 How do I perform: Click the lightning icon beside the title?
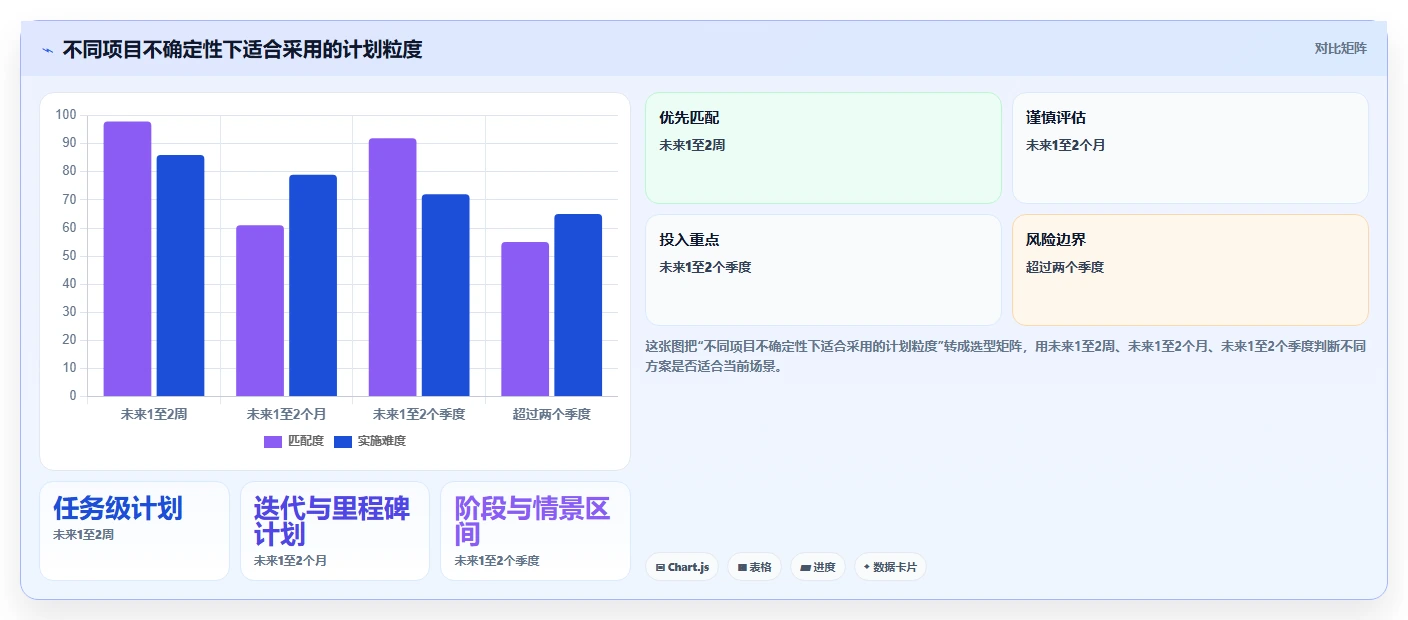coord(47,49)
